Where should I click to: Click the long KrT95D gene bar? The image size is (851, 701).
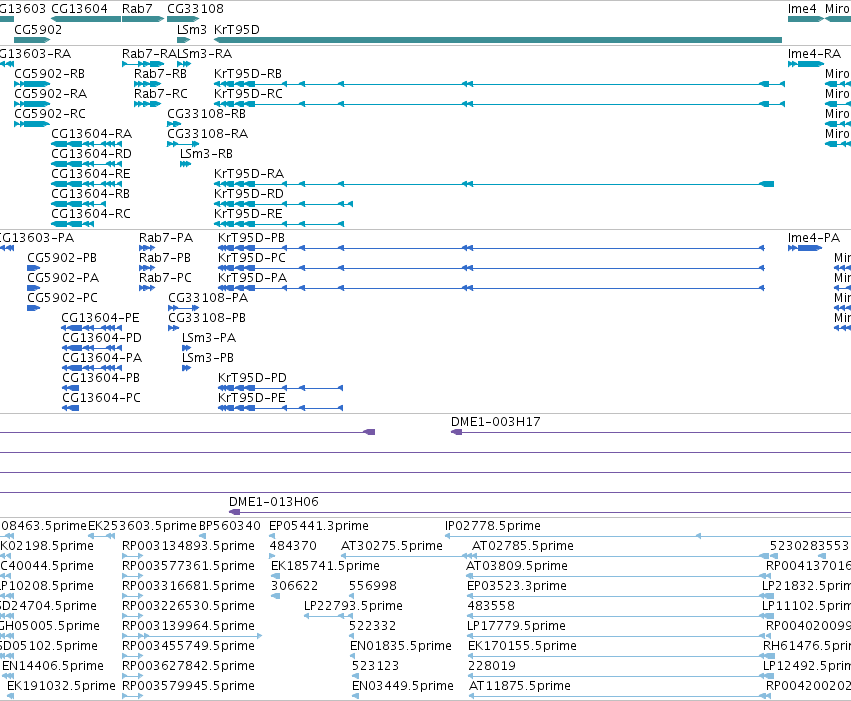click(498, 40)
